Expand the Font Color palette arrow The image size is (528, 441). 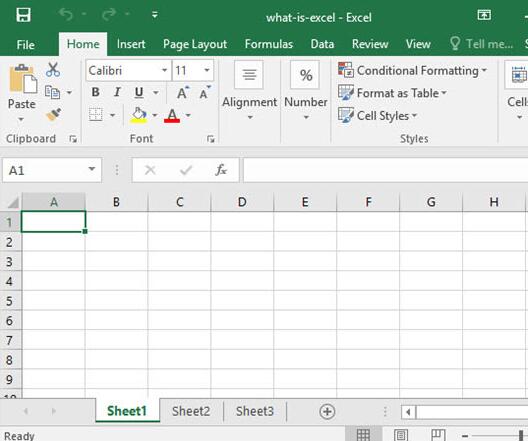[x=188, y=115]
